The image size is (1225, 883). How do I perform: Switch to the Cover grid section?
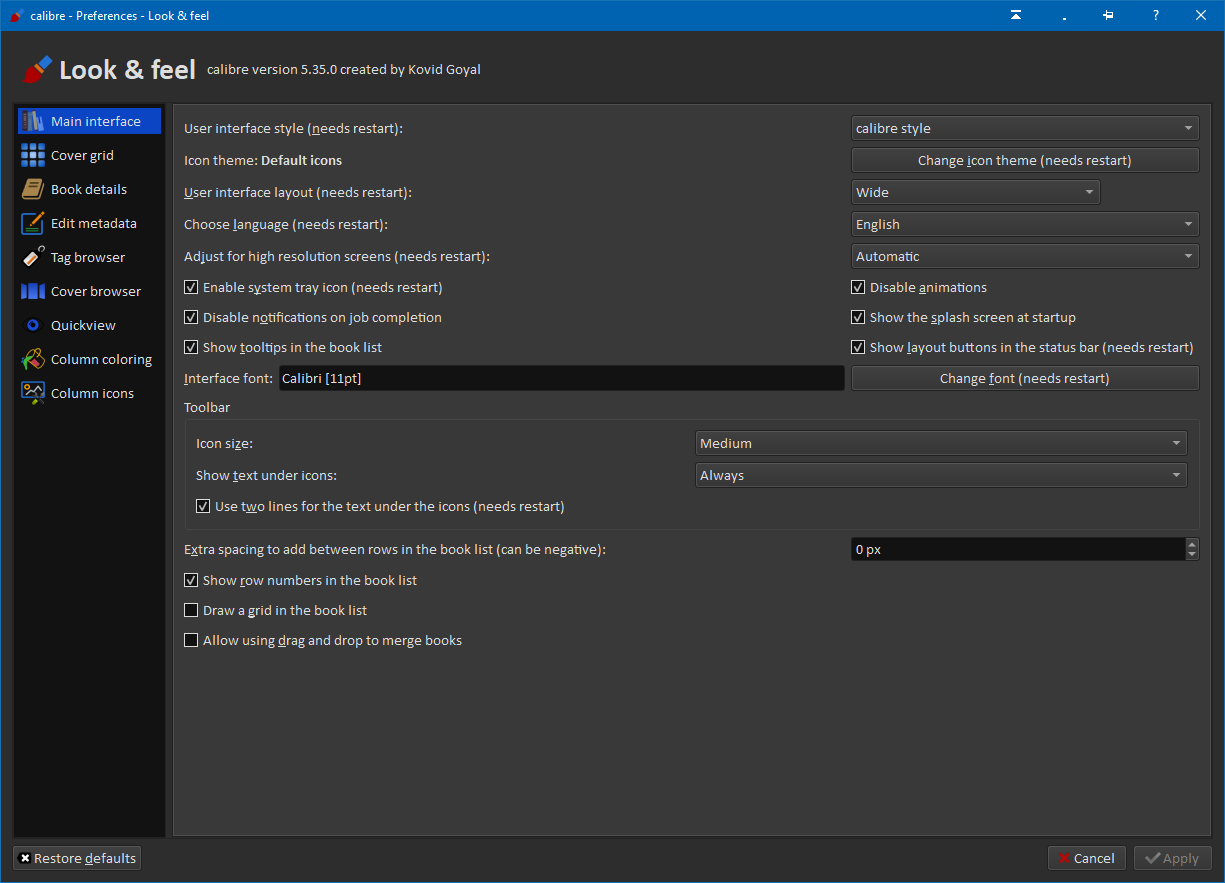pyautogui.click(x=89, y=155)
